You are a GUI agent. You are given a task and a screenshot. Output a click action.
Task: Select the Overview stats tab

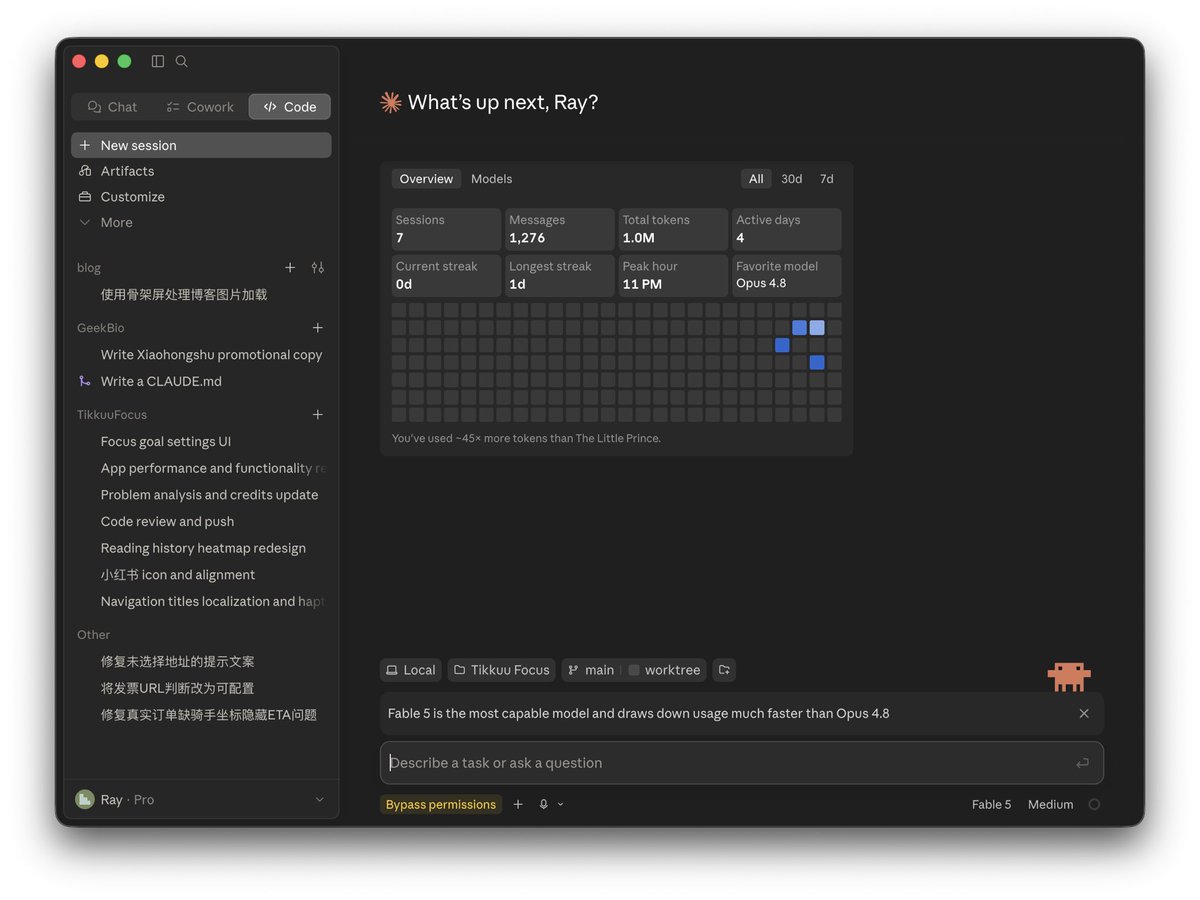[426, 179]
